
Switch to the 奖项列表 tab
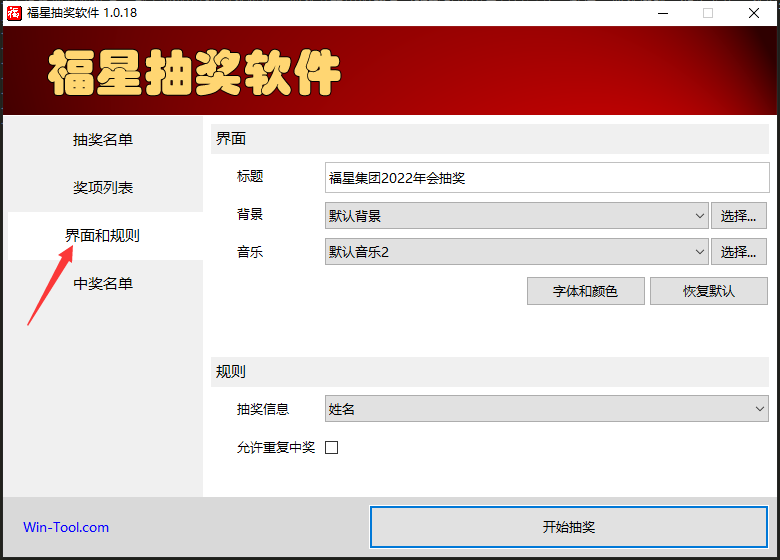point(103,188)
